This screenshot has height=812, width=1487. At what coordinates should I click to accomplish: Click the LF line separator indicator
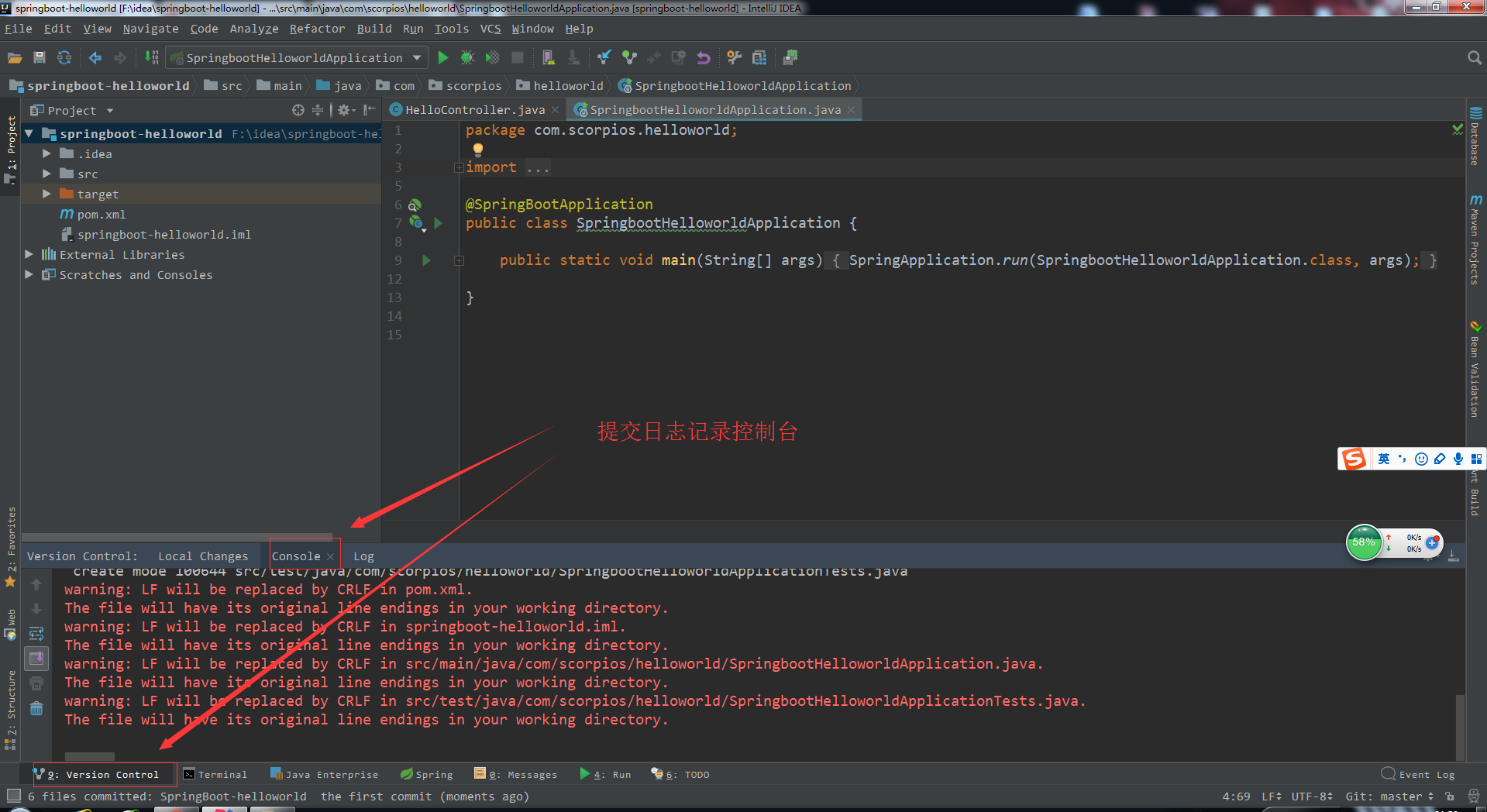1272,796
